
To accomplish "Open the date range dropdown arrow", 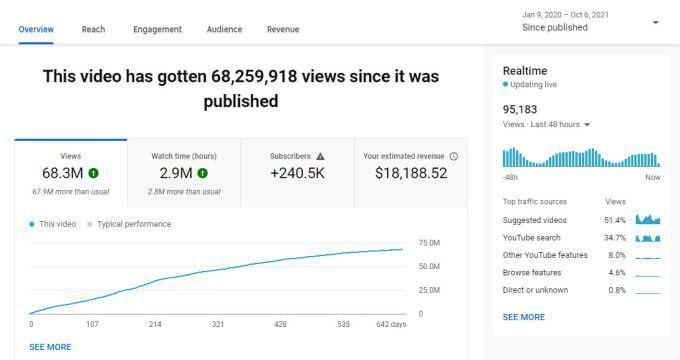I will click(655, 22).
